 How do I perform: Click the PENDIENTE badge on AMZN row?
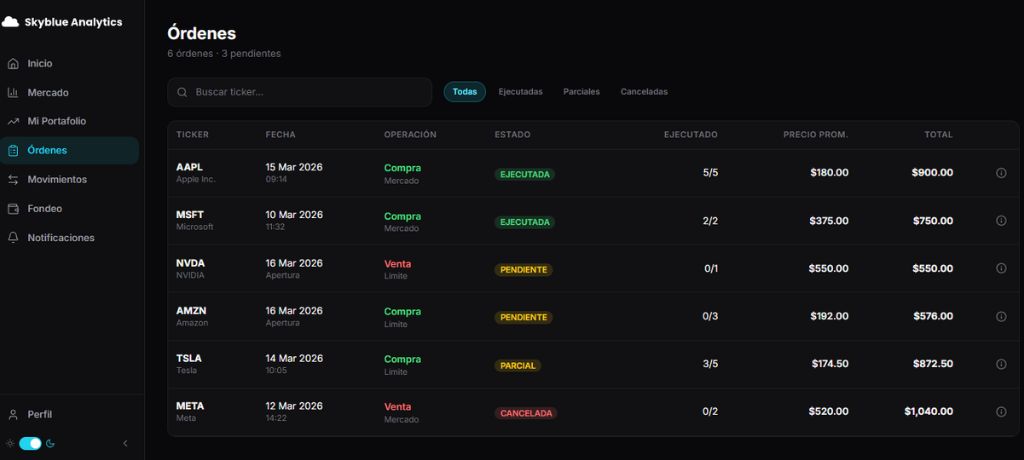pos(523,318)
